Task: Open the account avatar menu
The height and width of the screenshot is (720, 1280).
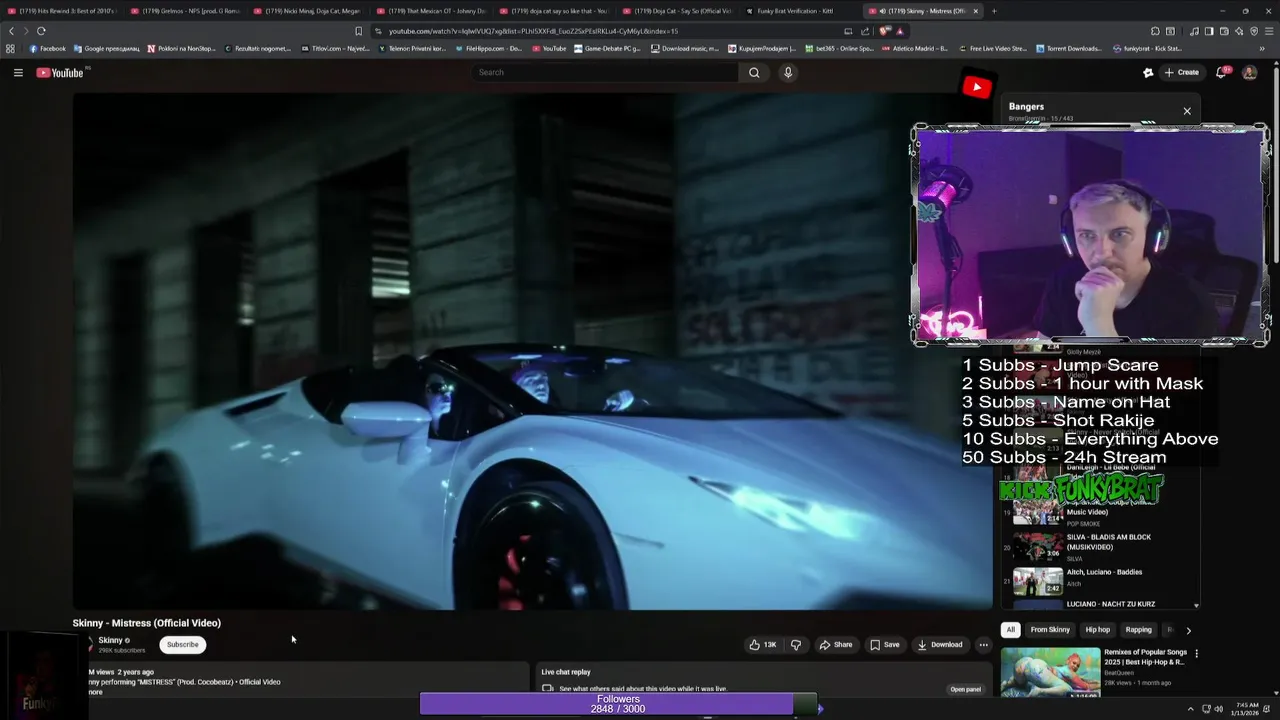Action: 1249,72
